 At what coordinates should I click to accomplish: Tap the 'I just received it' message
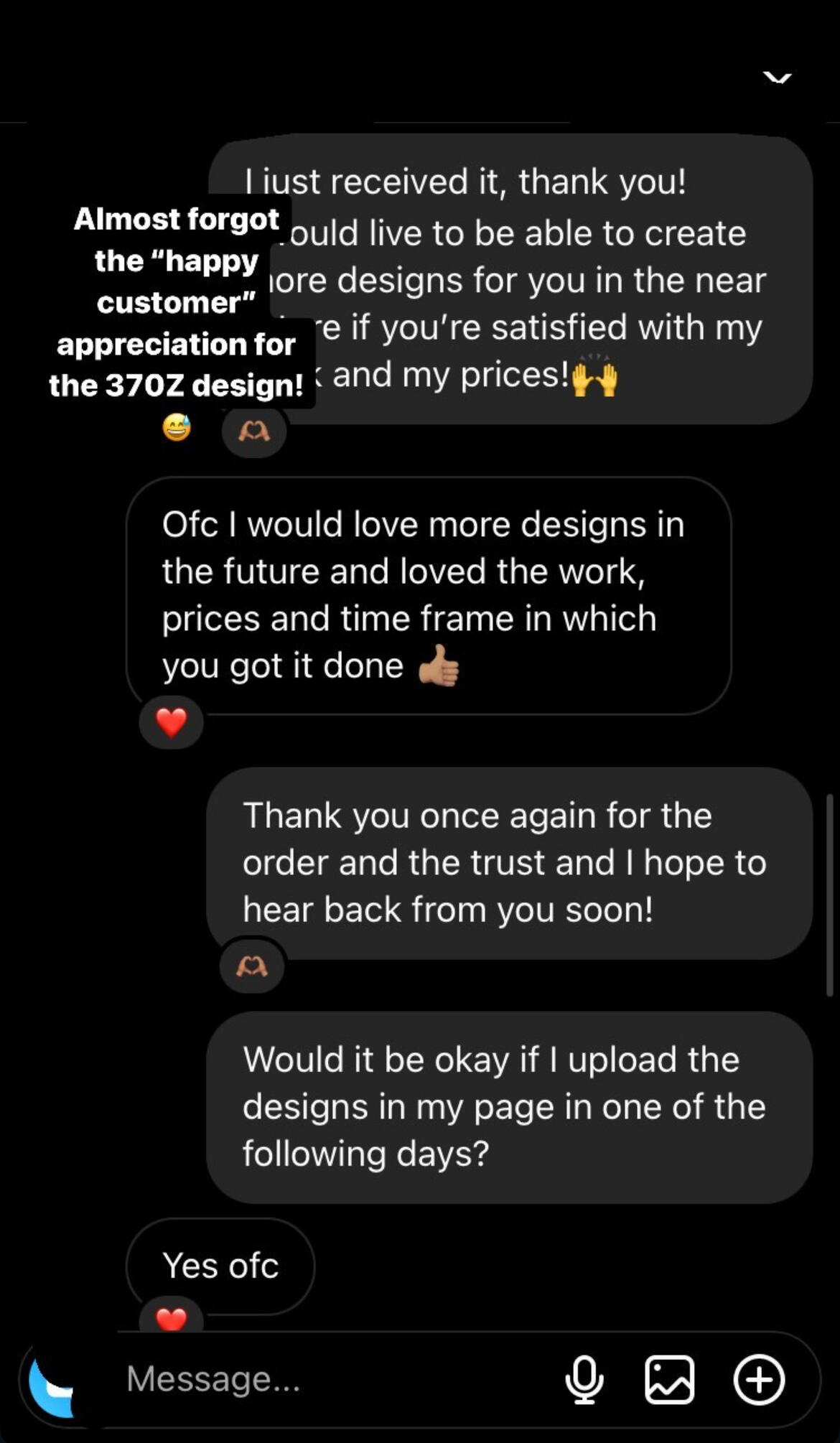546,279
